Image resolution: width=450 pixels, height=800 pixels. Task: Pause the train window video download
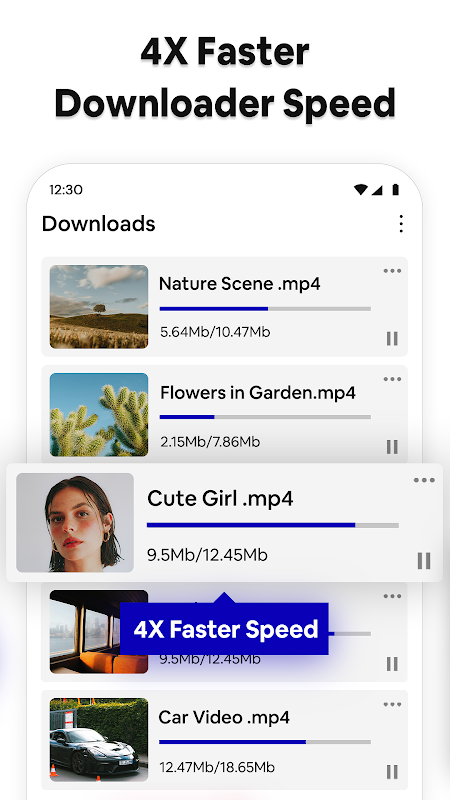[x=392, y=664]
